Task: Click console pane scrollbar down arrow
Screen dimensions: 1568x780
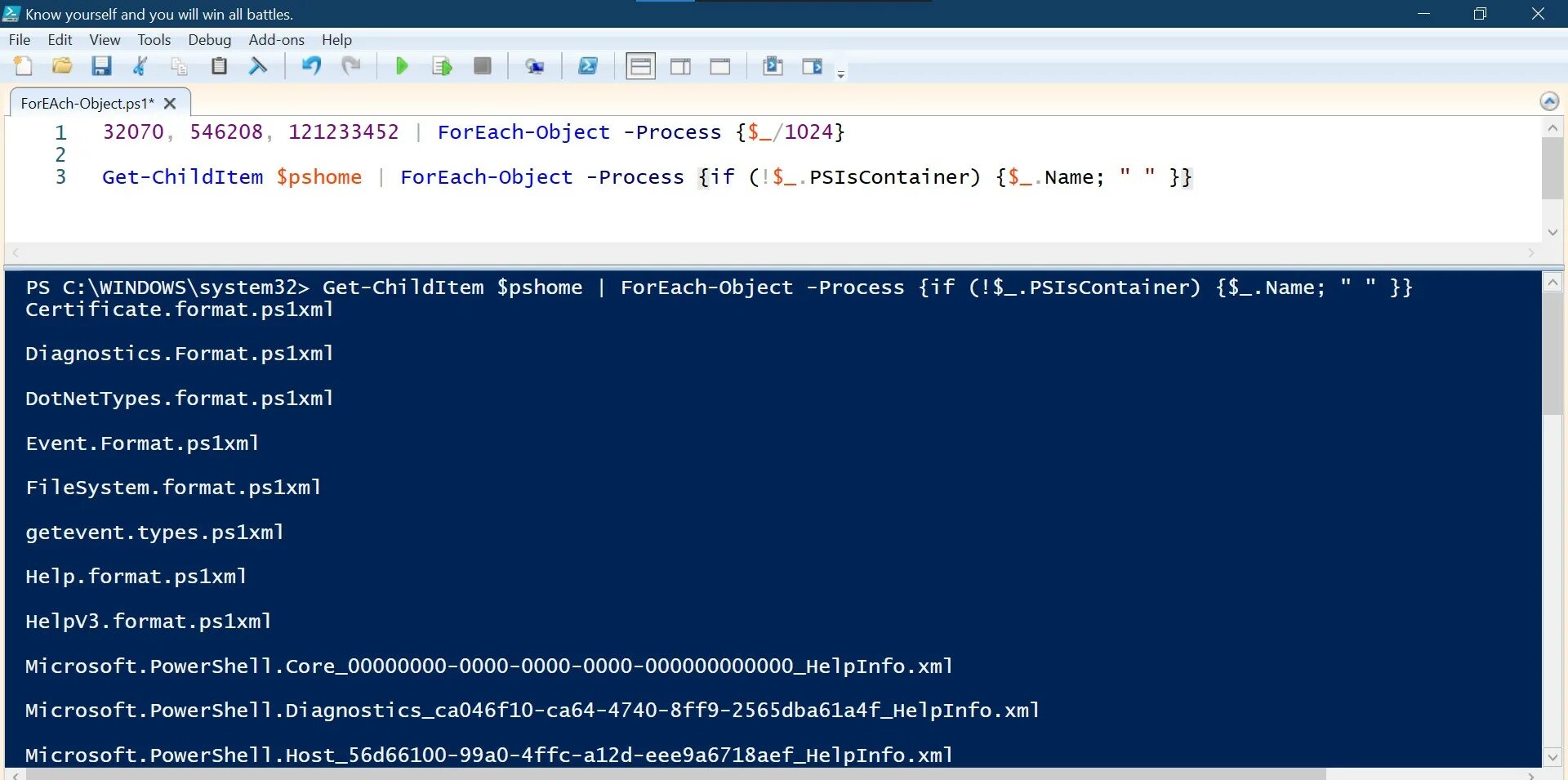Action: 1552,756
